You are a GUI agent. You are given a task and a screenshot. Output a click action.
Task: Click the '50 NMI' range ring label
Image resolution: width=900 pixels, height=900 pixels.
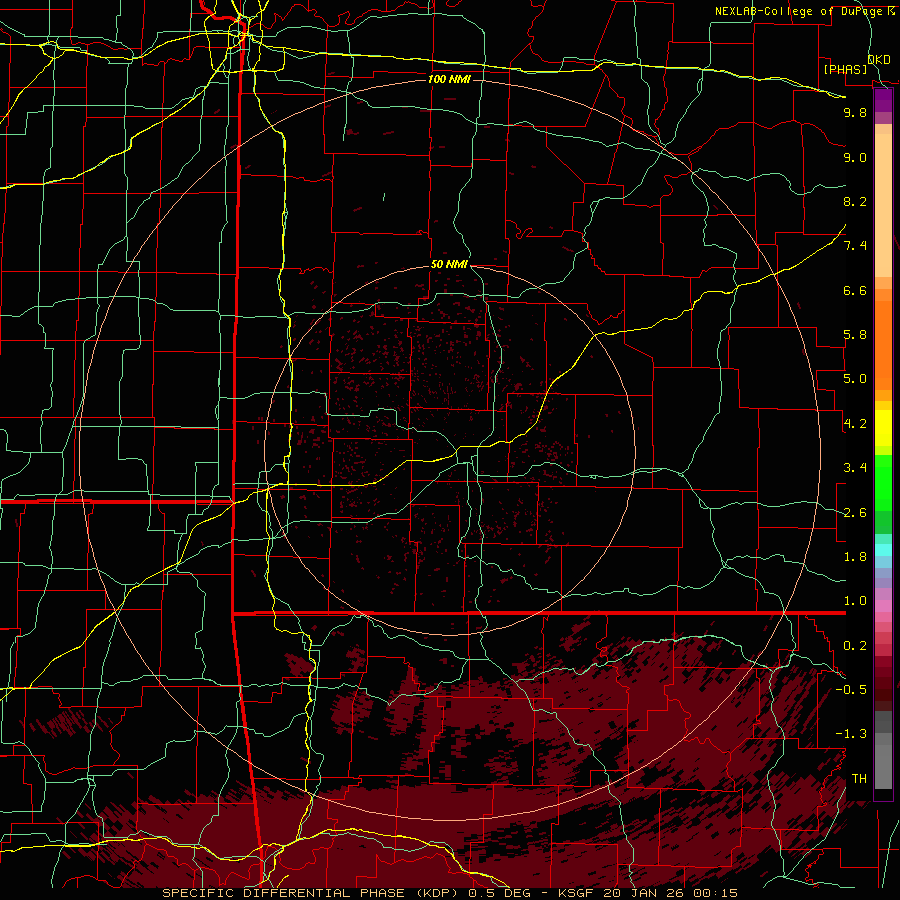tap(449, 265)
